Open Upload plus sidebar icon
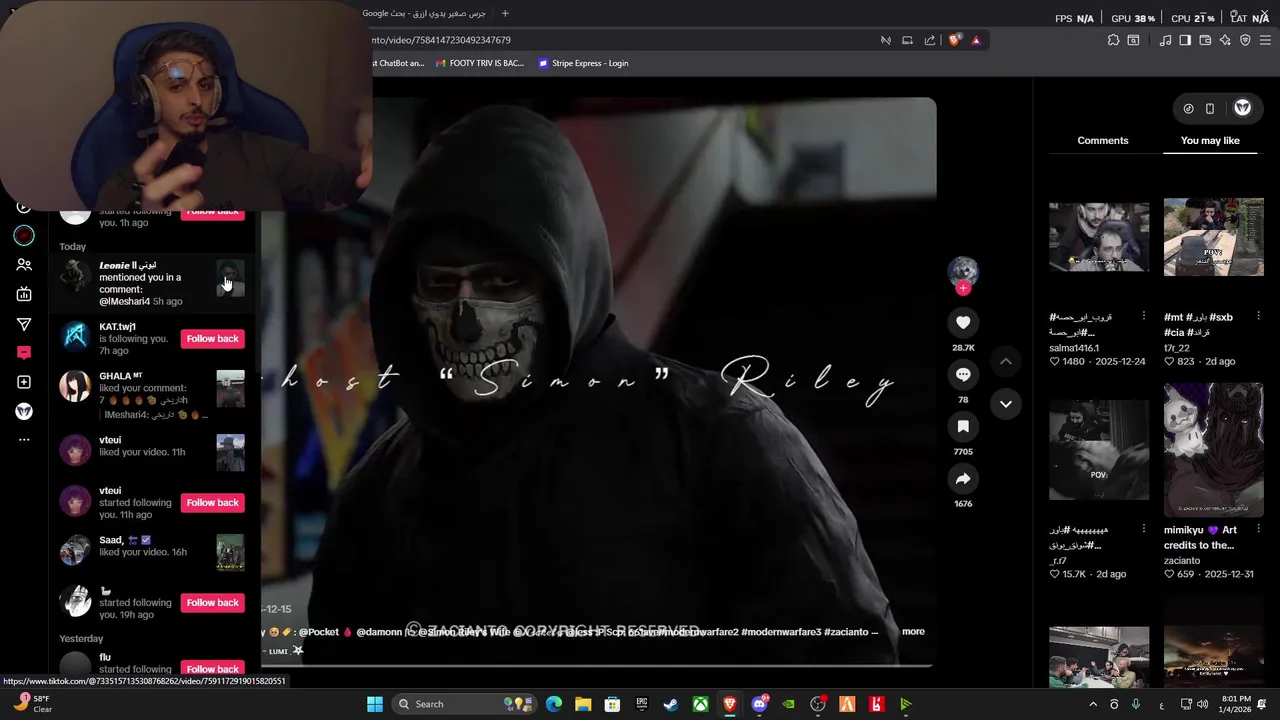 coord(24,382)
